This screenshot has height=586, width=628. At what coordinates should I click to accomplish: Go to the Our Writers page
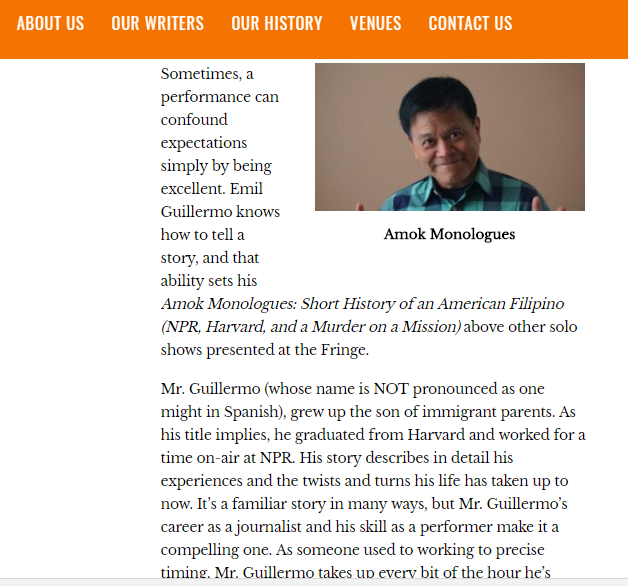tap(157, 23)
